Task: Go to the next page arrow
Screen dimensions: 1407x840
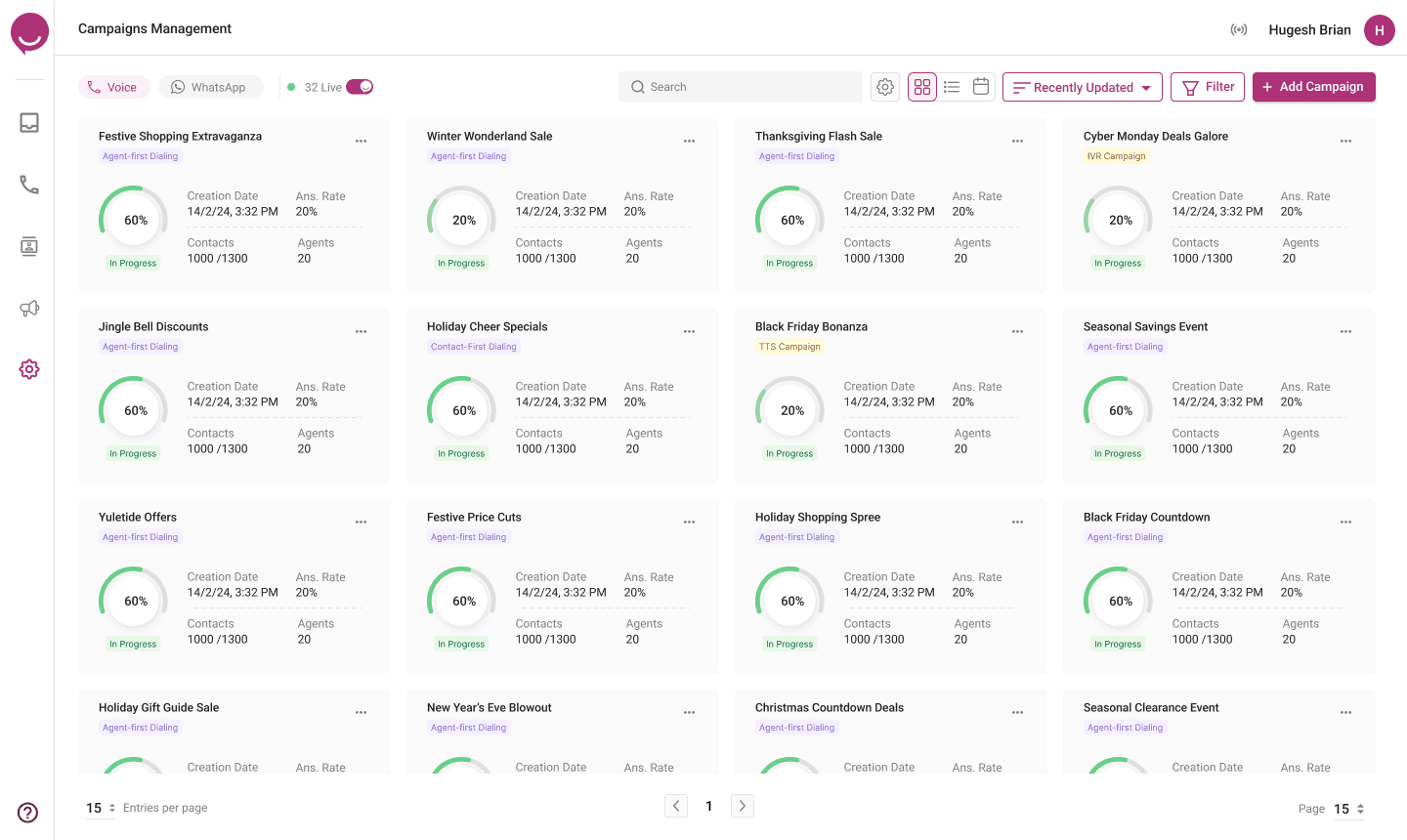Action: coord(743,806)
